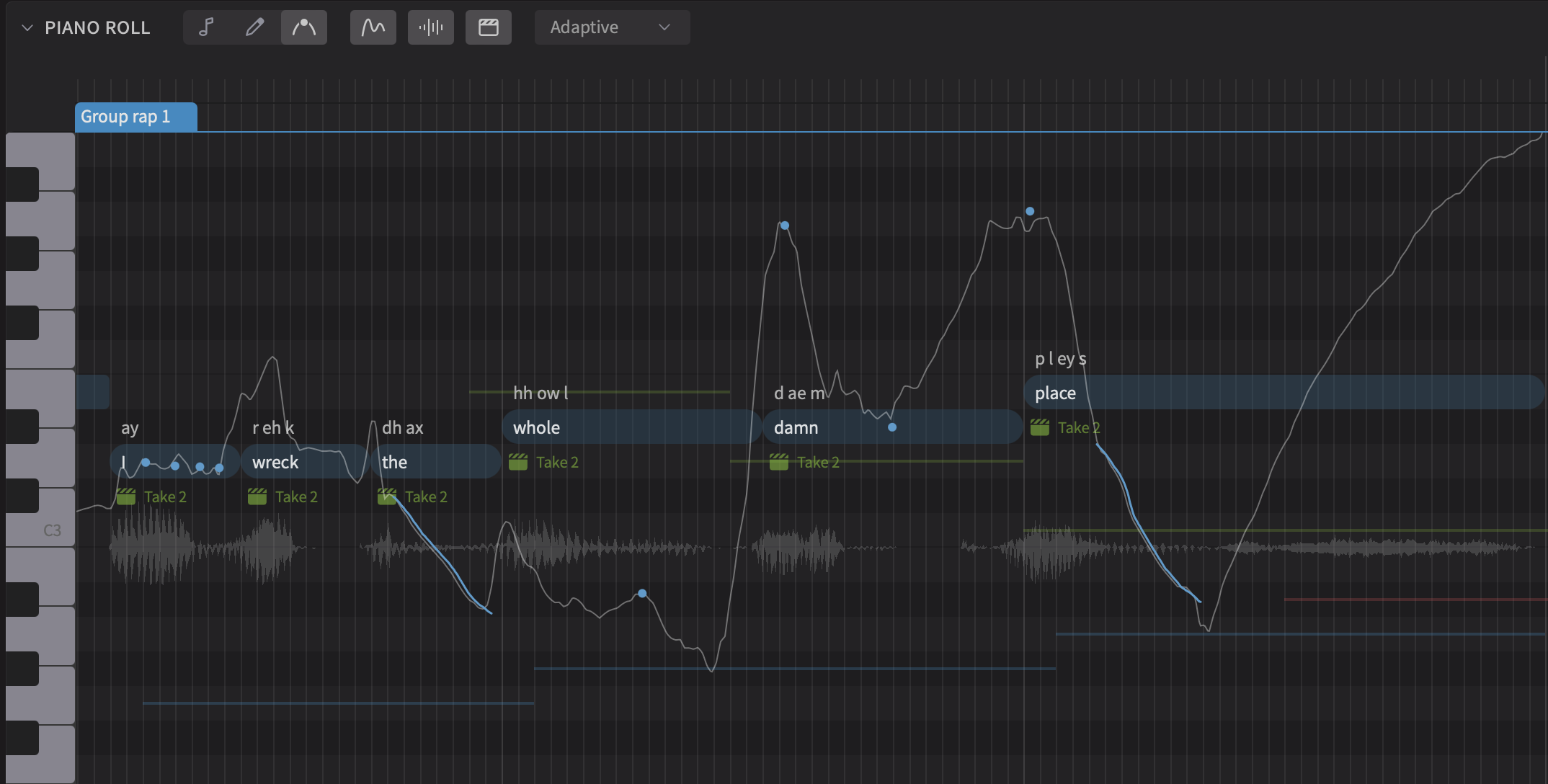The image size is (1548, 784).
Task: Collapse the Piano Roll panel chevron
Action: (x=27, y=27)
